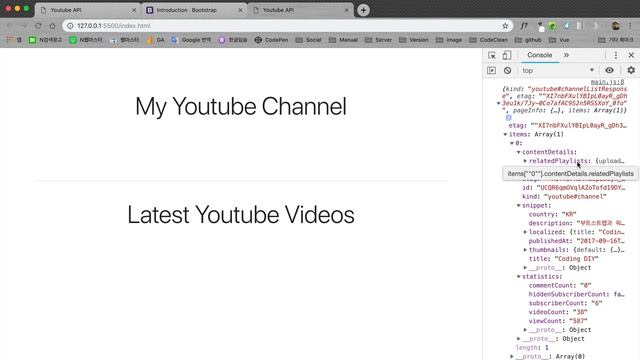Open the 기타 북마크 folder

point(616,40)
